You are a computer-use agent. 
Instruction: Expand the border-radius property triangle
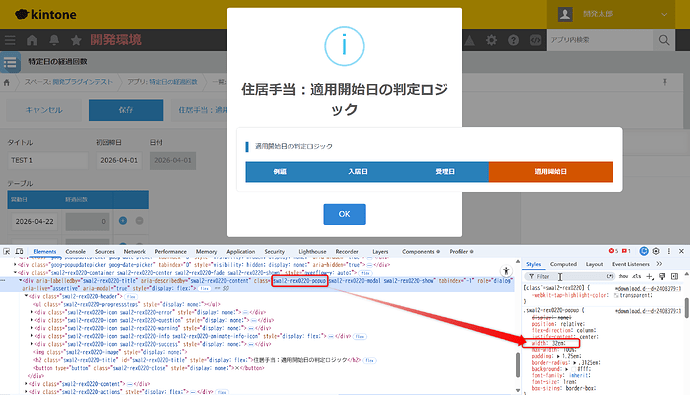click(575, 362)
